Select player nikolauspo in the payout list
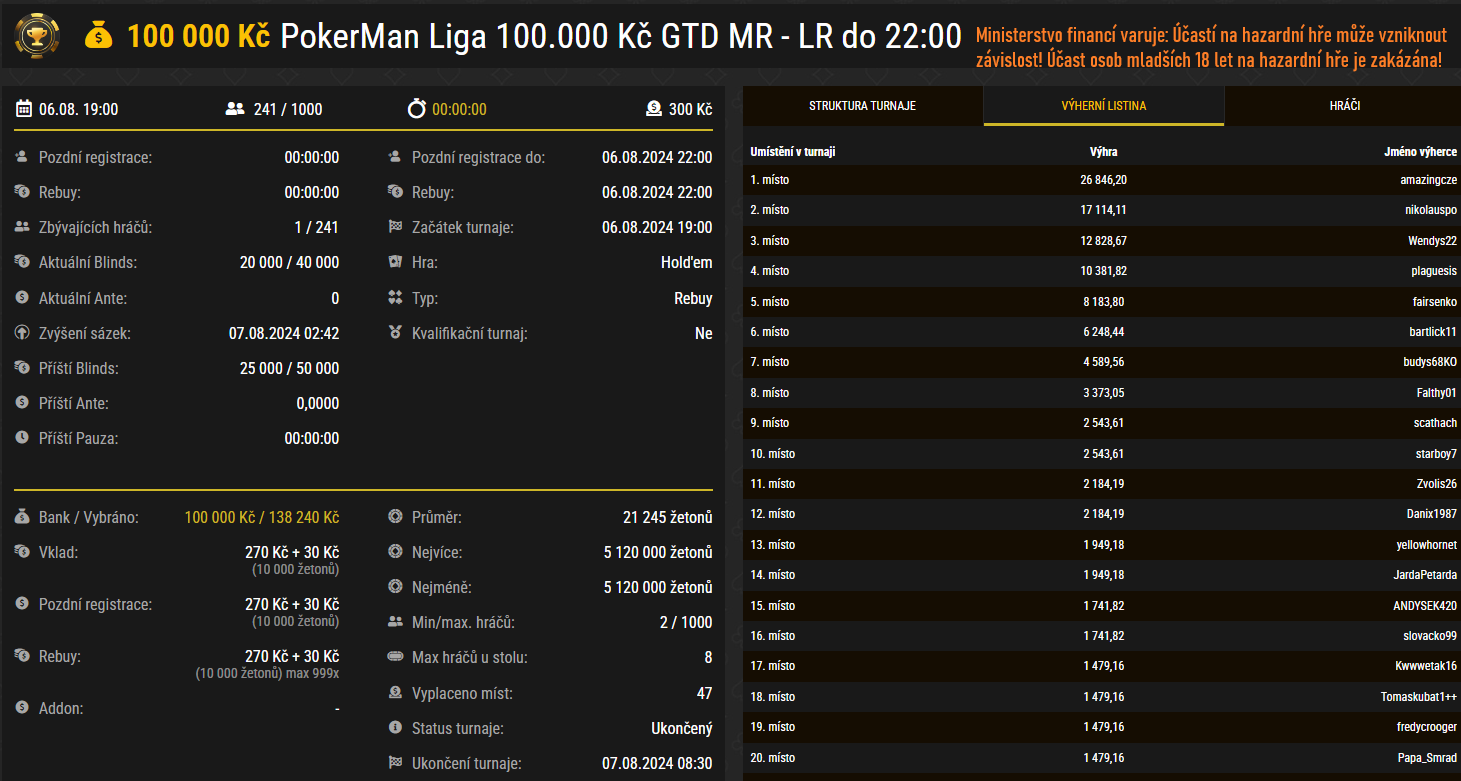Image resolution: width=1461 pixels, height=781 pixels. tap(1430, 210)
